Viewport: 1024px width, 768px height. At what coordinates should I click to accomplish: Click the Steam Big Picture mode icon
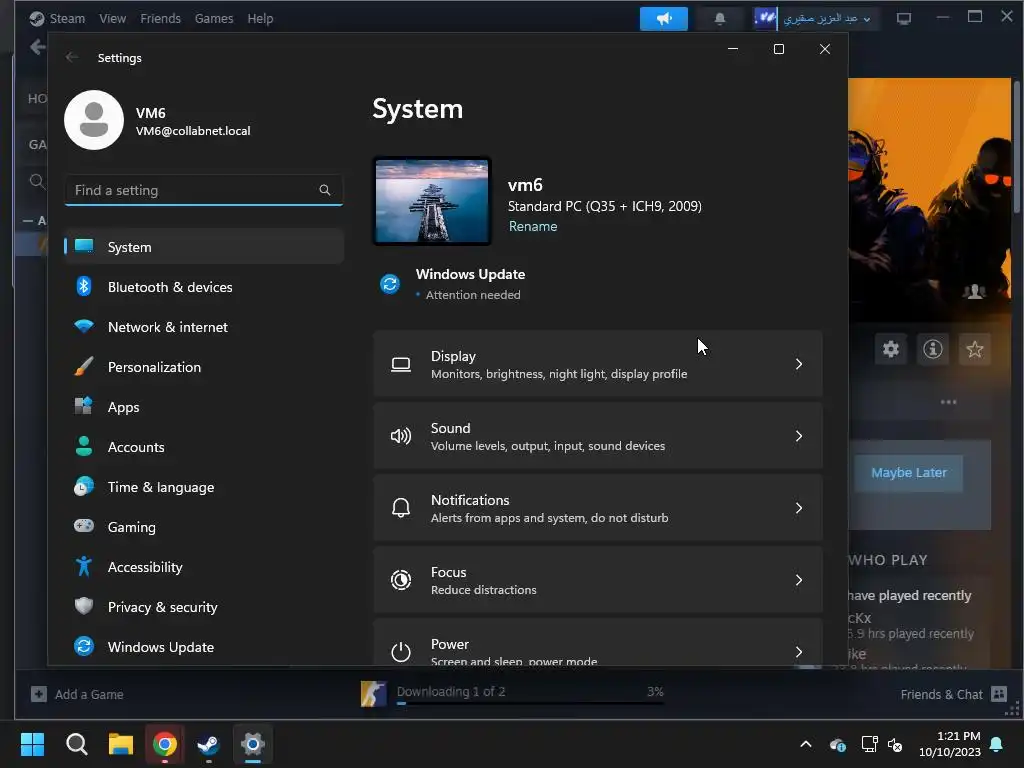(904, 18)
